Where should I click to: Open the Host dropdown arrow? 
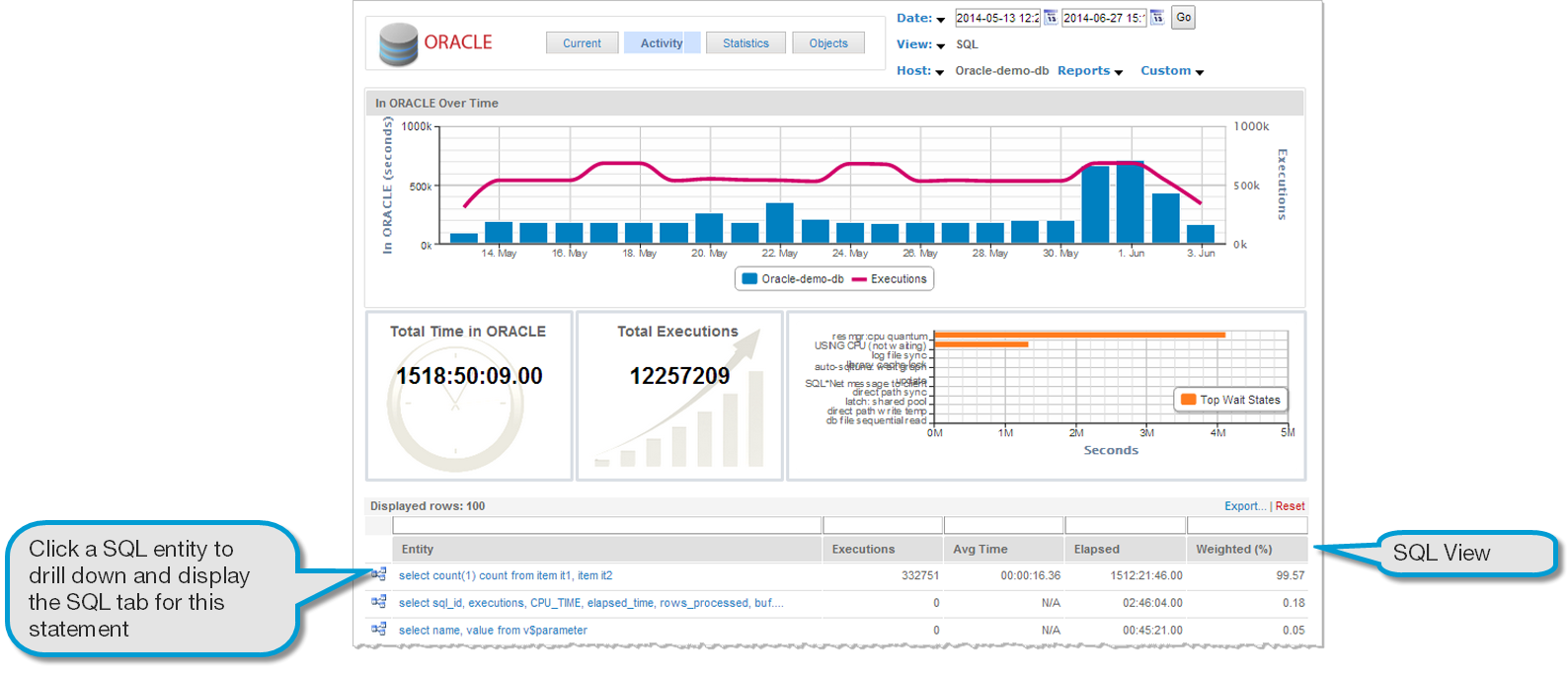point(939,72)
